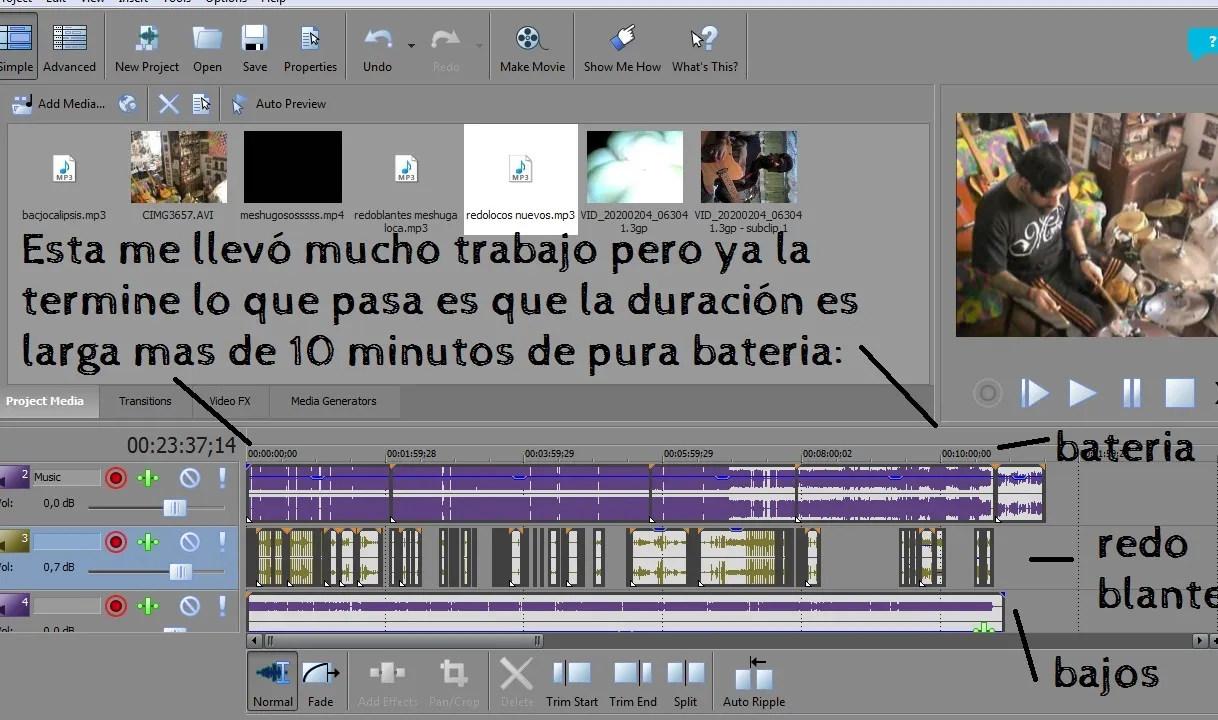Click Trim End
The image size is (1218, 720).
pos(633,682)
